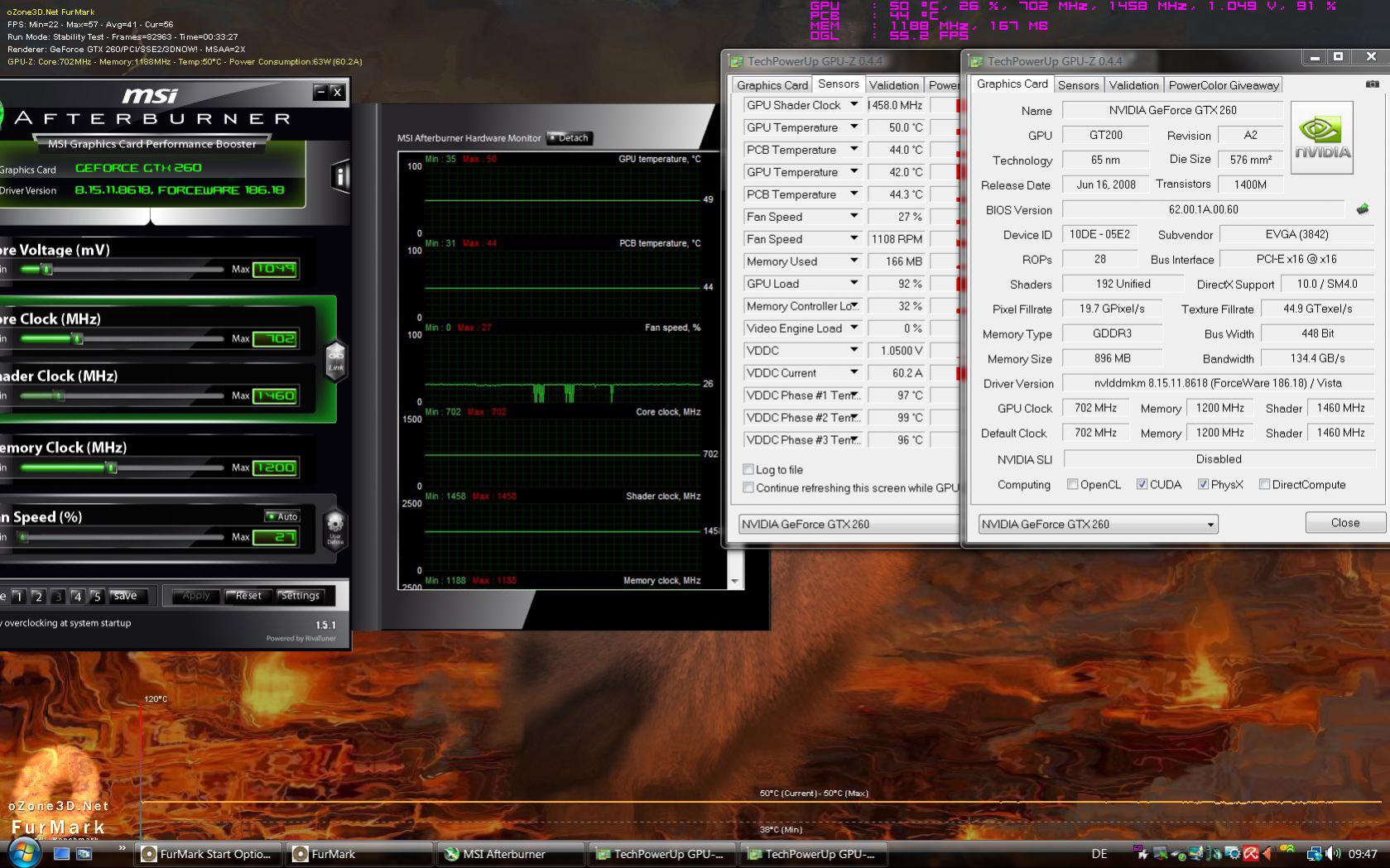Toggle the CUDA checkbox
The width and height of the screenshot is (1390, 868).
pos(1142,484)
